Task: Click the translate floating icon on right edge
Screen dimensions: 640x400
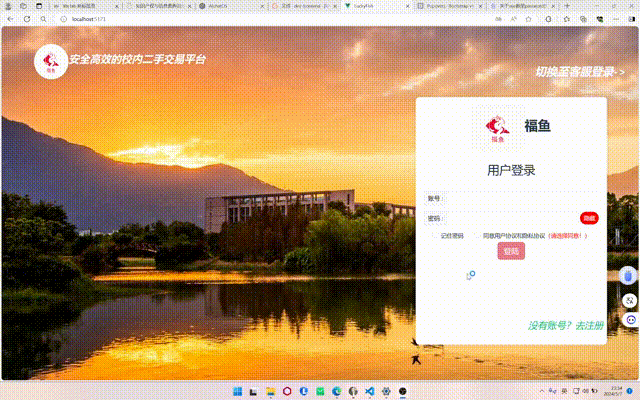Action: (x=630, y=301)
